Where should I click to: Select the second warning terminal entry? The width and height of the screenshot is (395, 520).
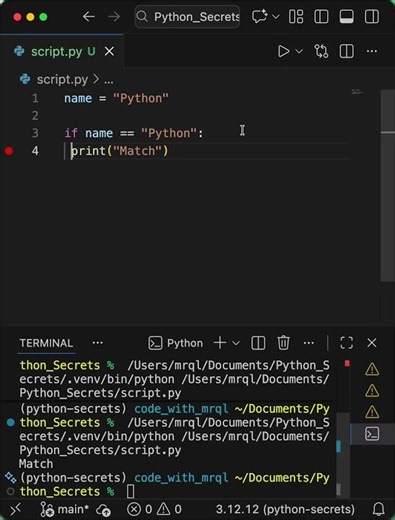click(x=372, y=391)
